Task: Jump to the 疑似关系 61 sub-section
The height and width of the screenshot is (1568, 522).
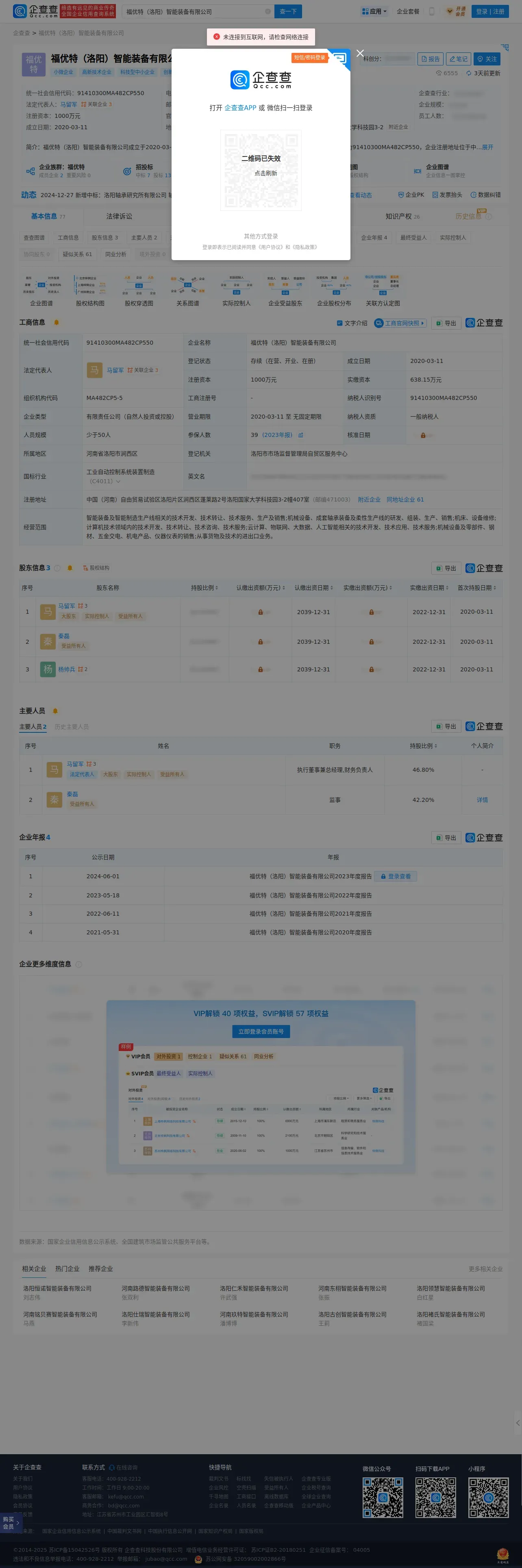Action: coord(77,254)
